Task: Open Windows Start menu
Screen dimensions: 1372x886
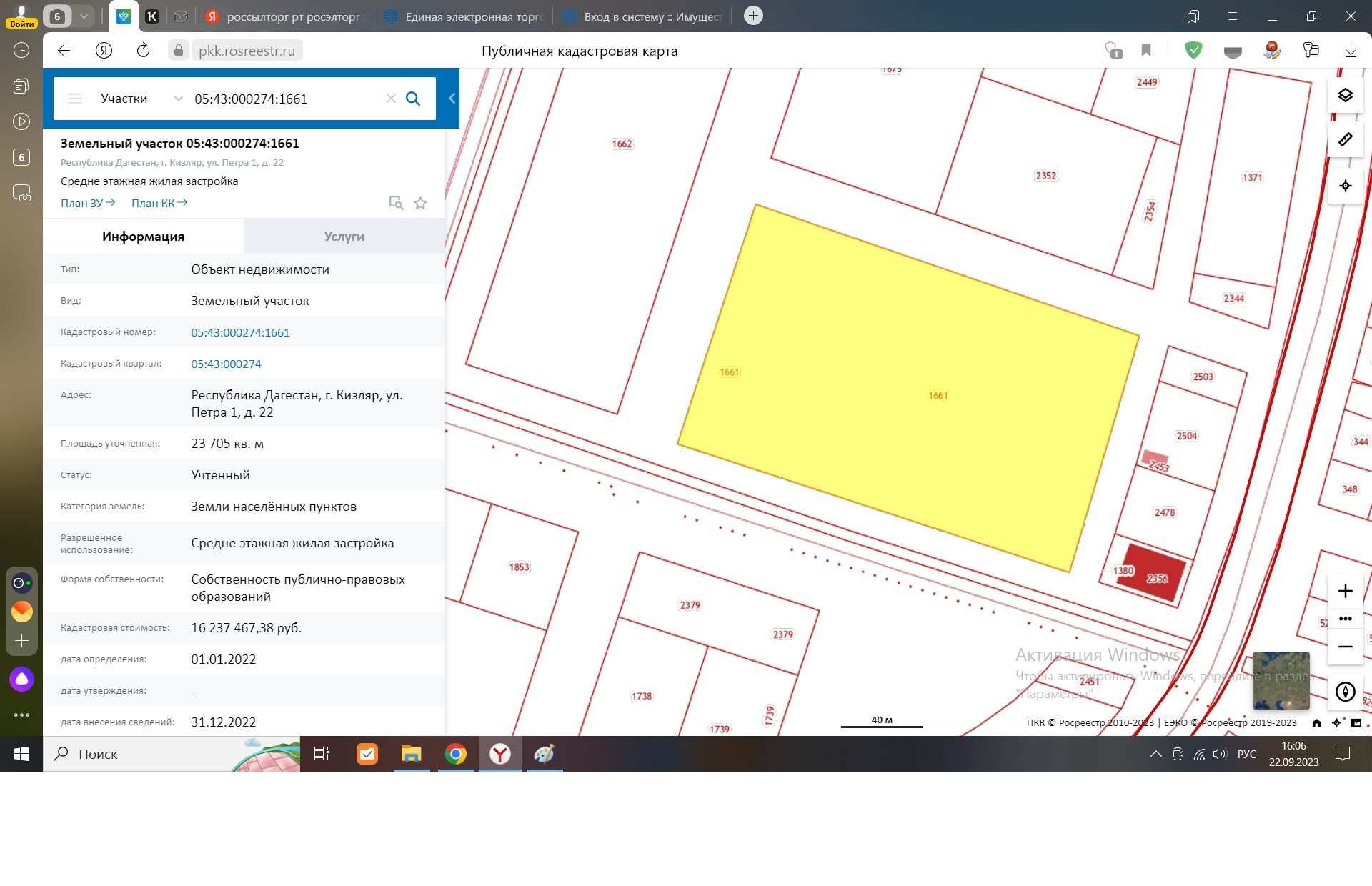Action: tap(21, 754)
